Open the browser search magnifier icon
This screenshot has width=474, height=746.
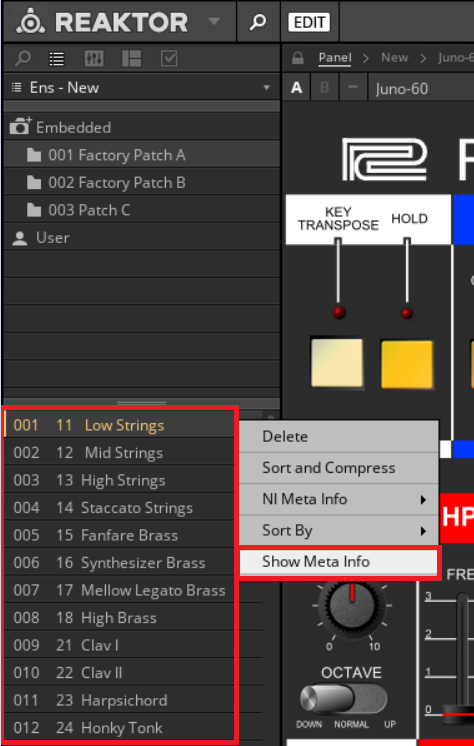pos(22,59)
